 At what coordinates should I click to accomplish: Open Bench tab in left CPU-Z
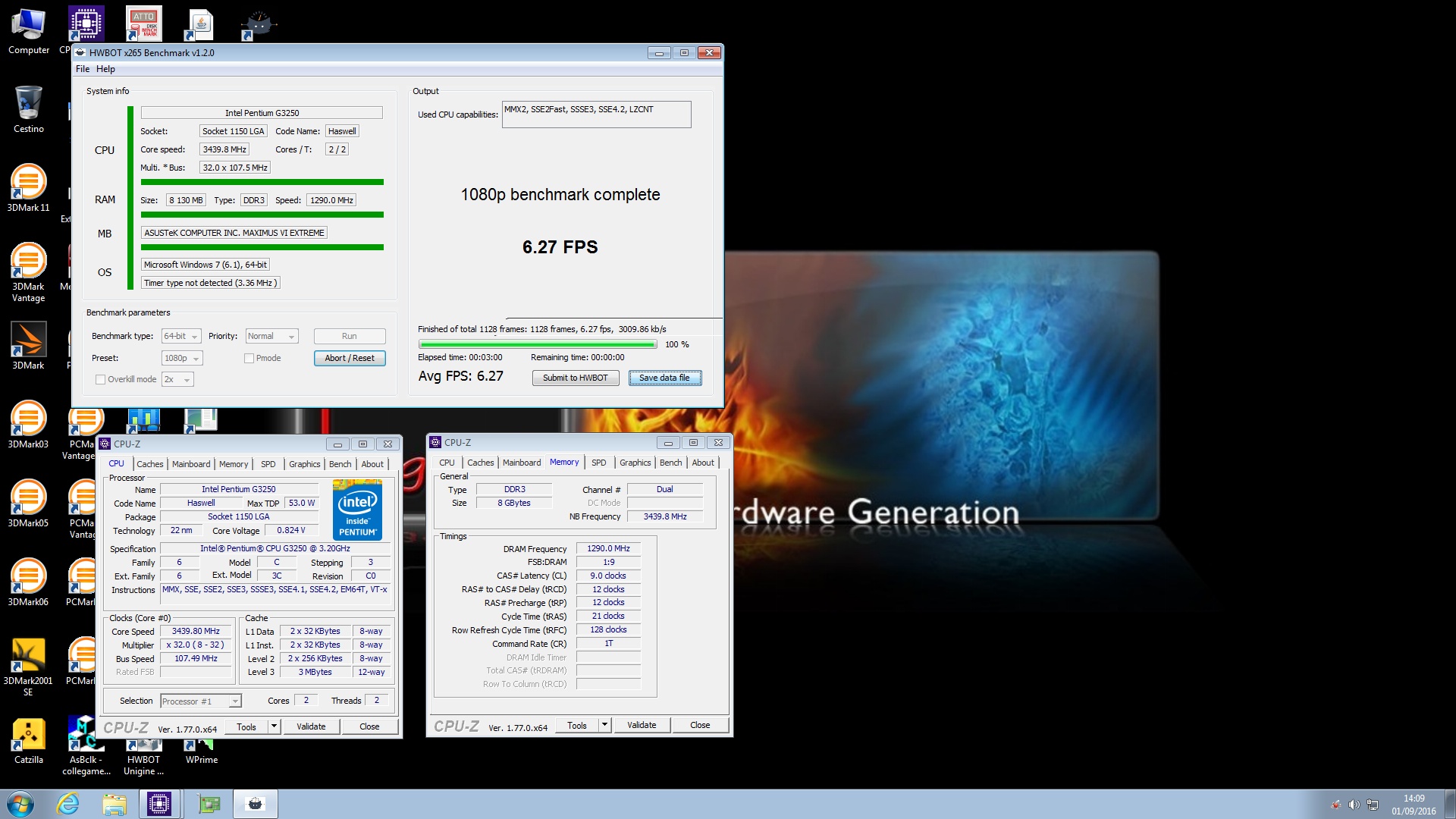340,464
